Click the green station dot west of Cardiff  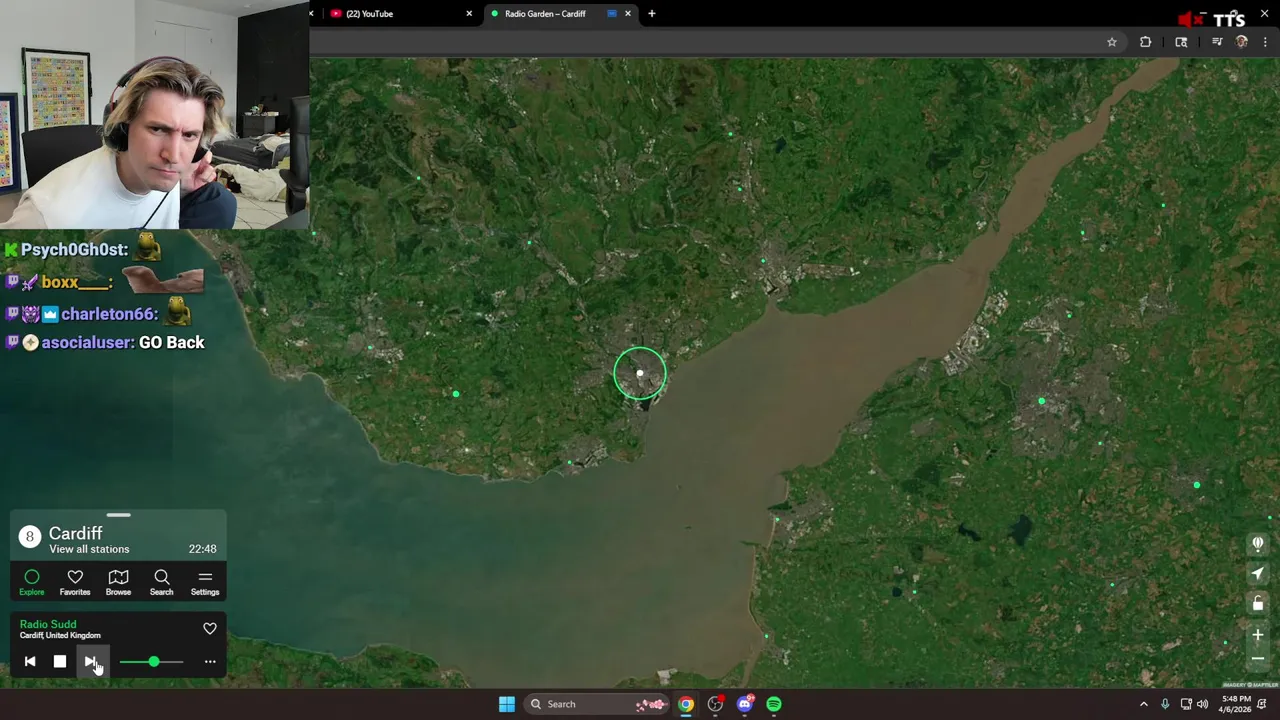click(456, 394)
